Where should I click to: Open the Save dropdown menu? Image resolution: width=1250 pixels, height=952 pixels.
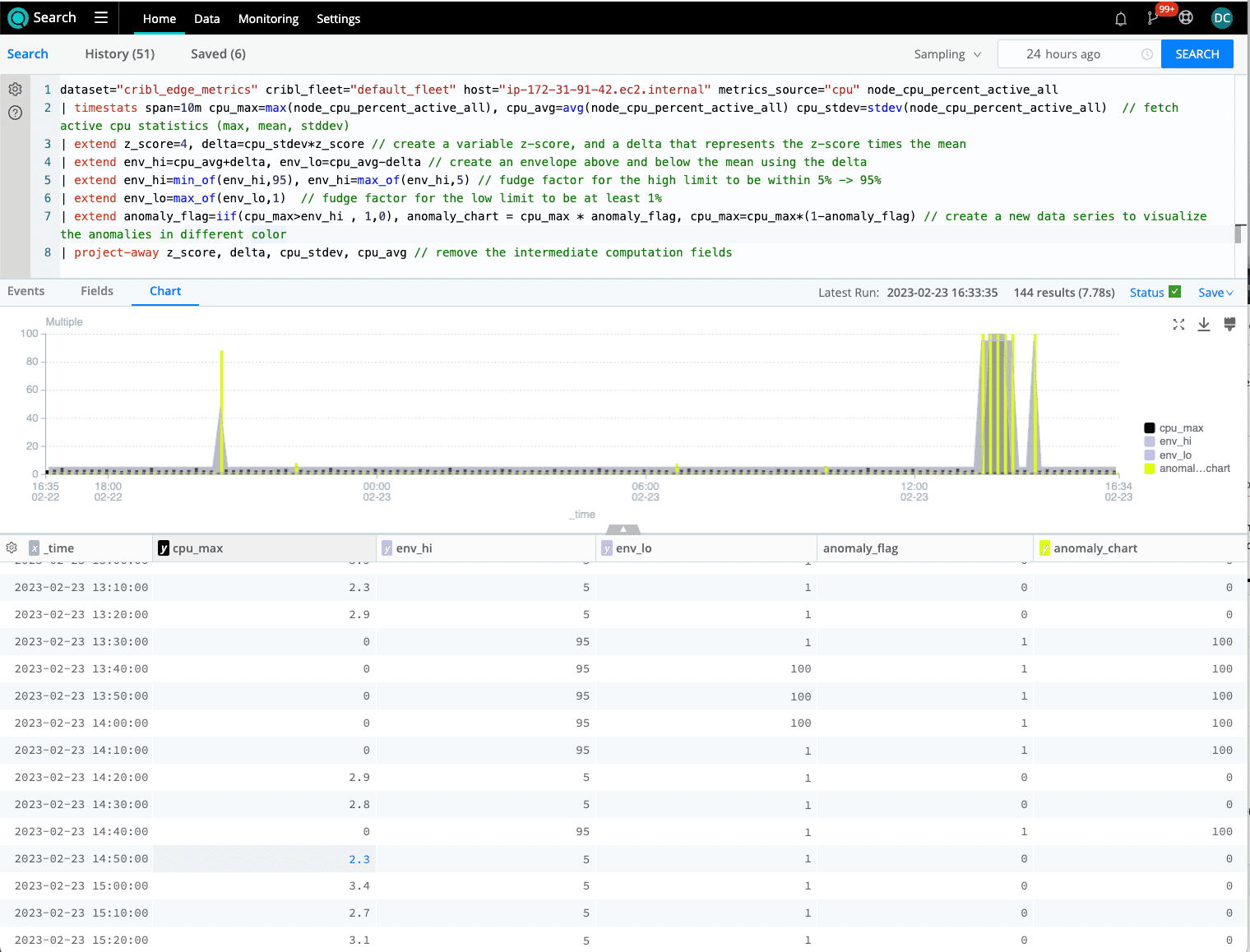point(1215,293)
